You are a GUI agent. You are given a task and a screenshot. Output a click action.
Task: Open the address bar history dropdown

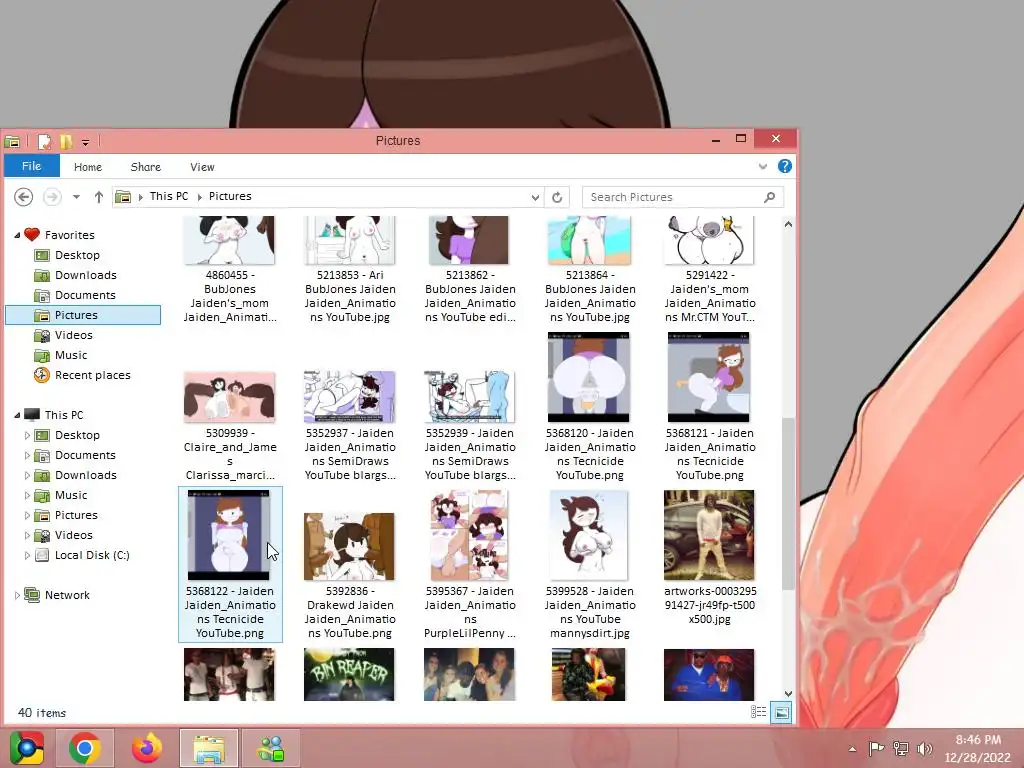(535, 197)
